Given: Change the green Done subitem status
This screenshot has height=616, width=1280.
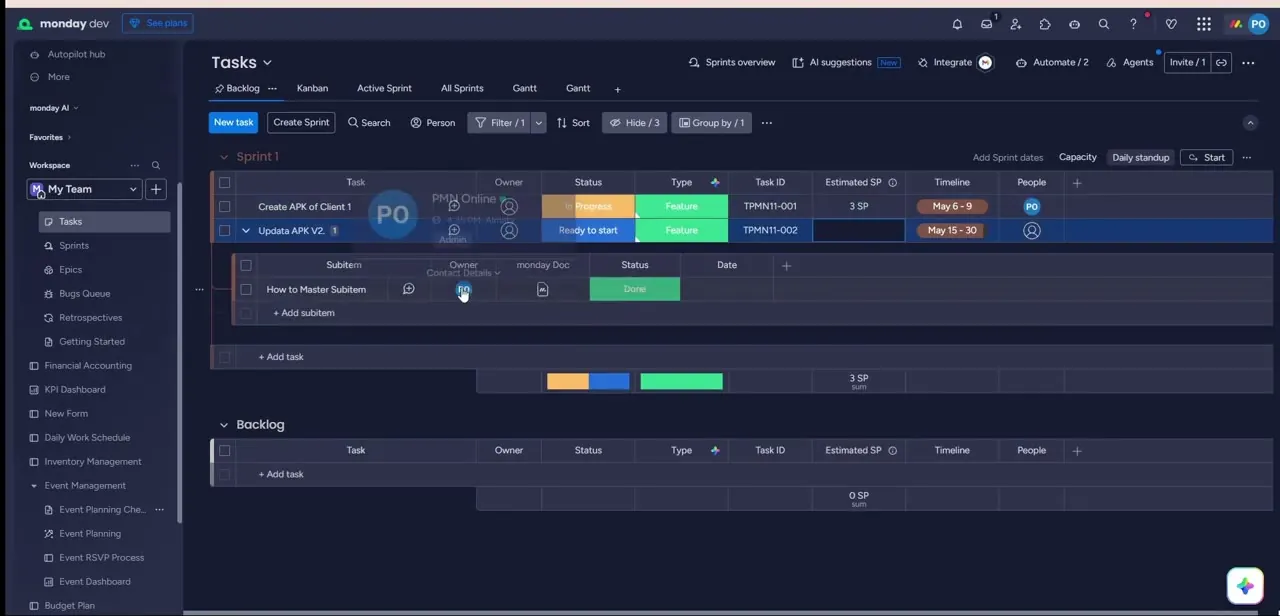Looking at the screenshot, I should [x=635, y=289].
